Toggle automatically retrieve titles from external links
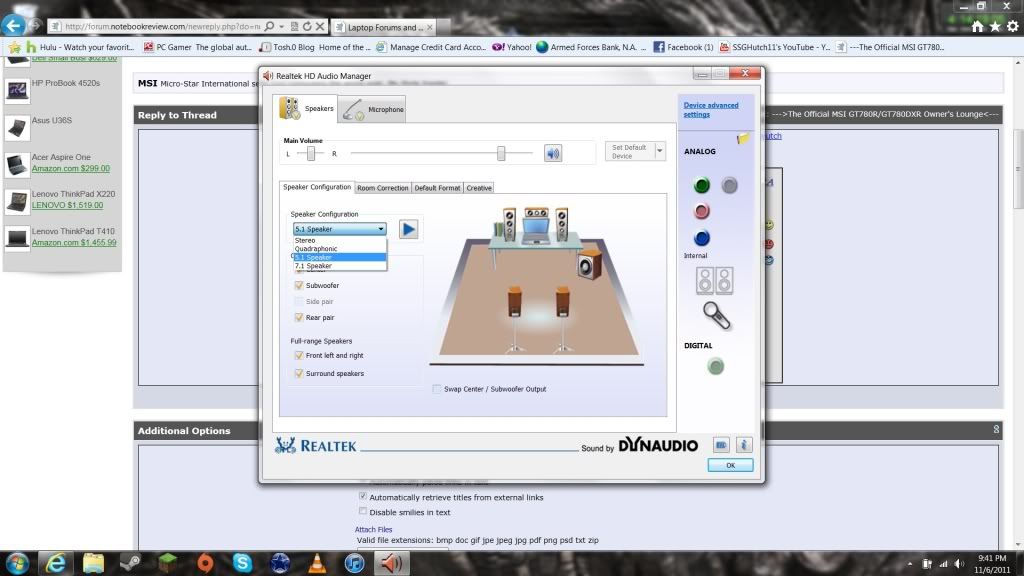 363,497
